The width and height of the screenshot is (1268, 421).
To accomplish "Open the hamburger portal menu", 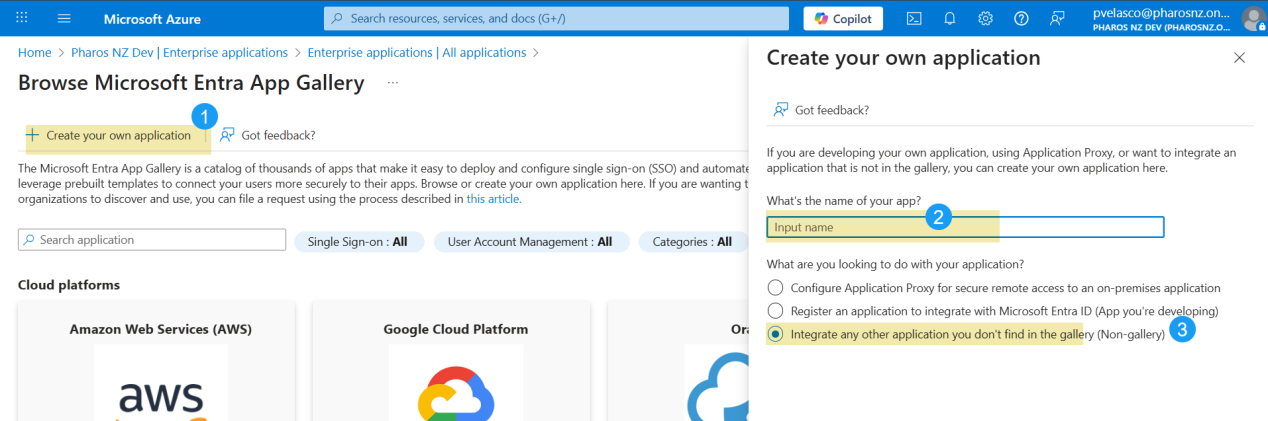I will 65,19.
